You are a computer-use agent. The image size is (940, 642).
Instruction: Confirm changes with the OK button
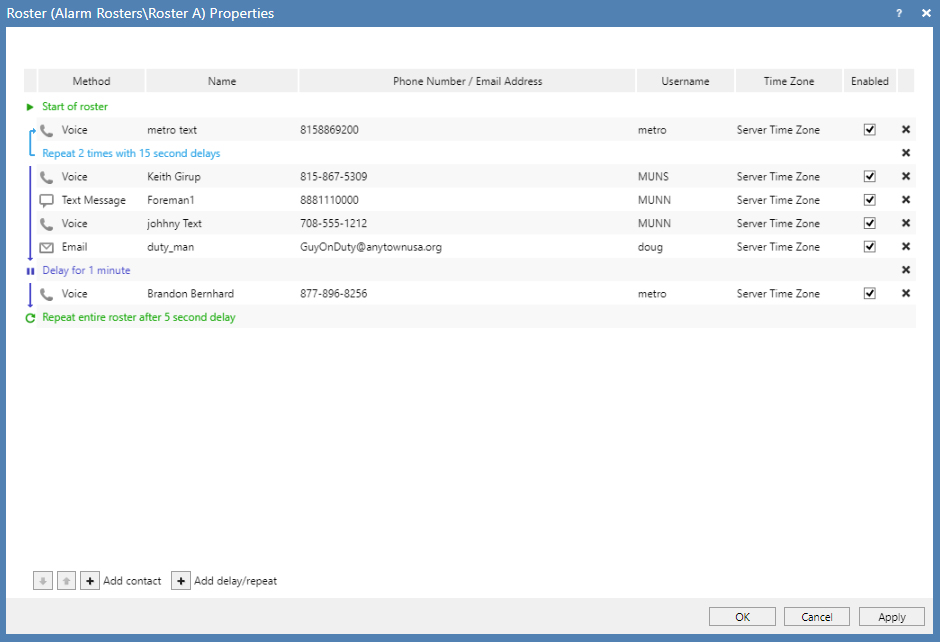point(742,617)
